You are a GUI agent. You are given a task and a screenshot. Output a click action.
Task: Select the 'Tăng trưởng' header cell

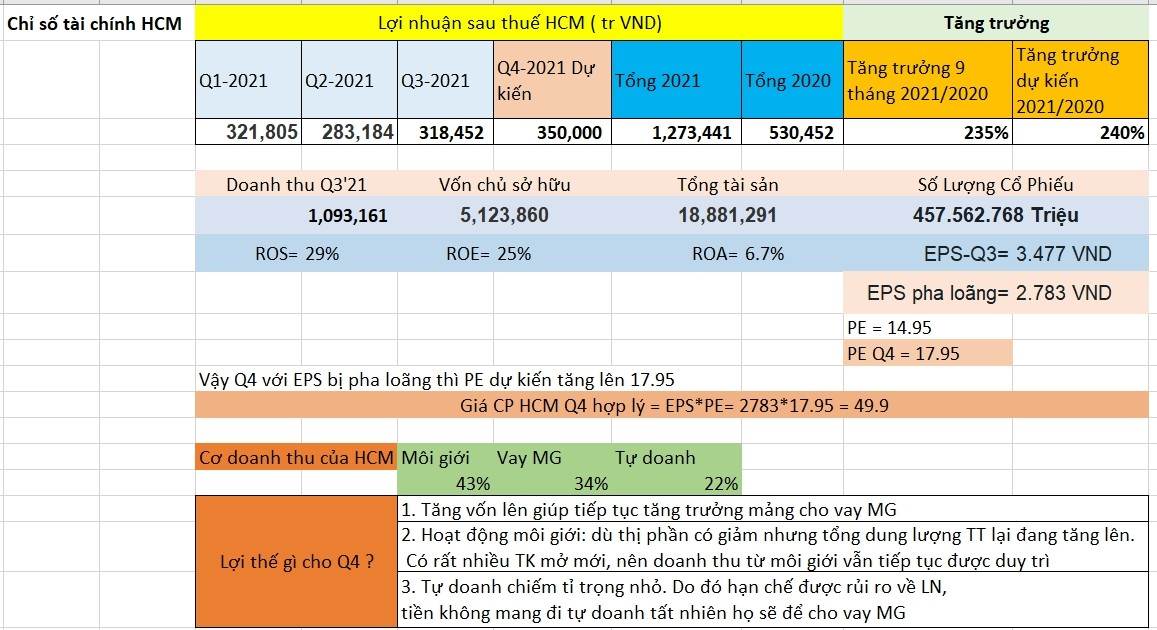point(996,23)
